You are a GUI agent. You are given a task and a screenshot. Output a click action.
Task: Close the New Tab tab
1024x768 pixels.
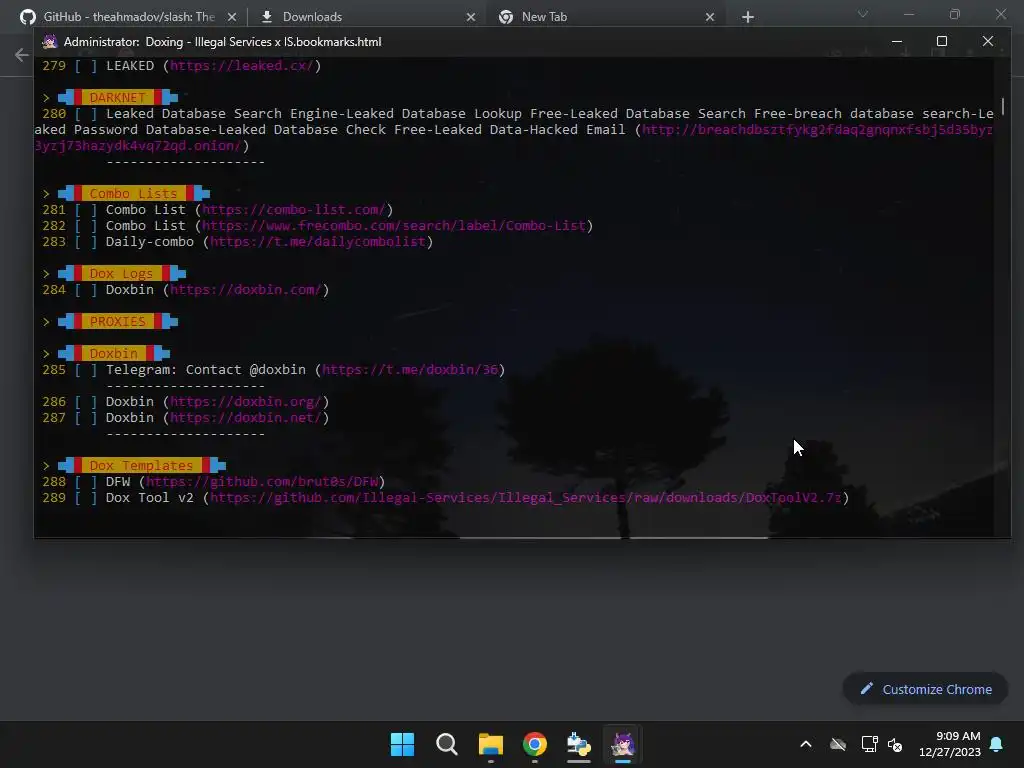point(710,17)
